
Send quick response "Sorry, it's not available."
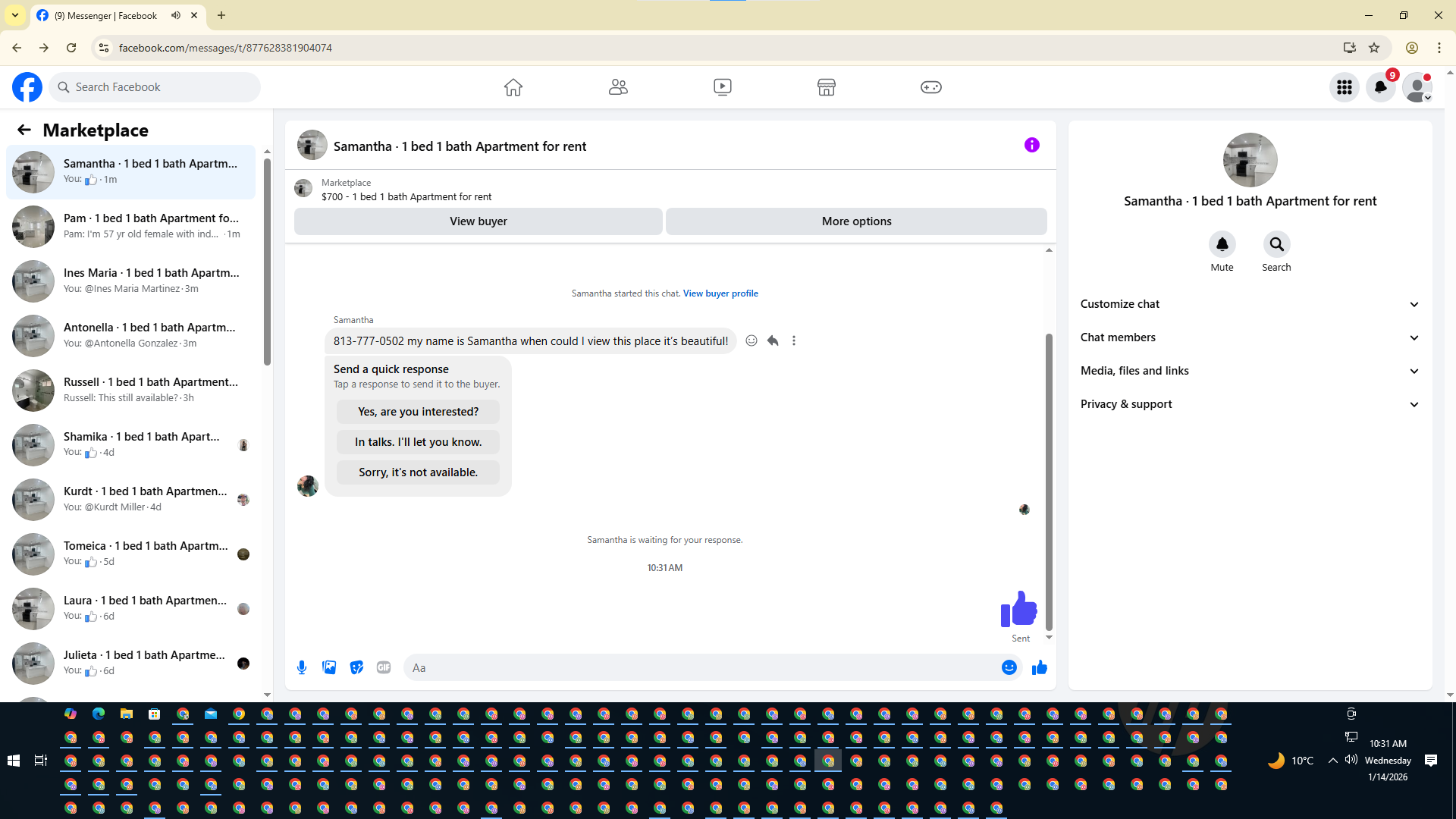click(418, 472)
